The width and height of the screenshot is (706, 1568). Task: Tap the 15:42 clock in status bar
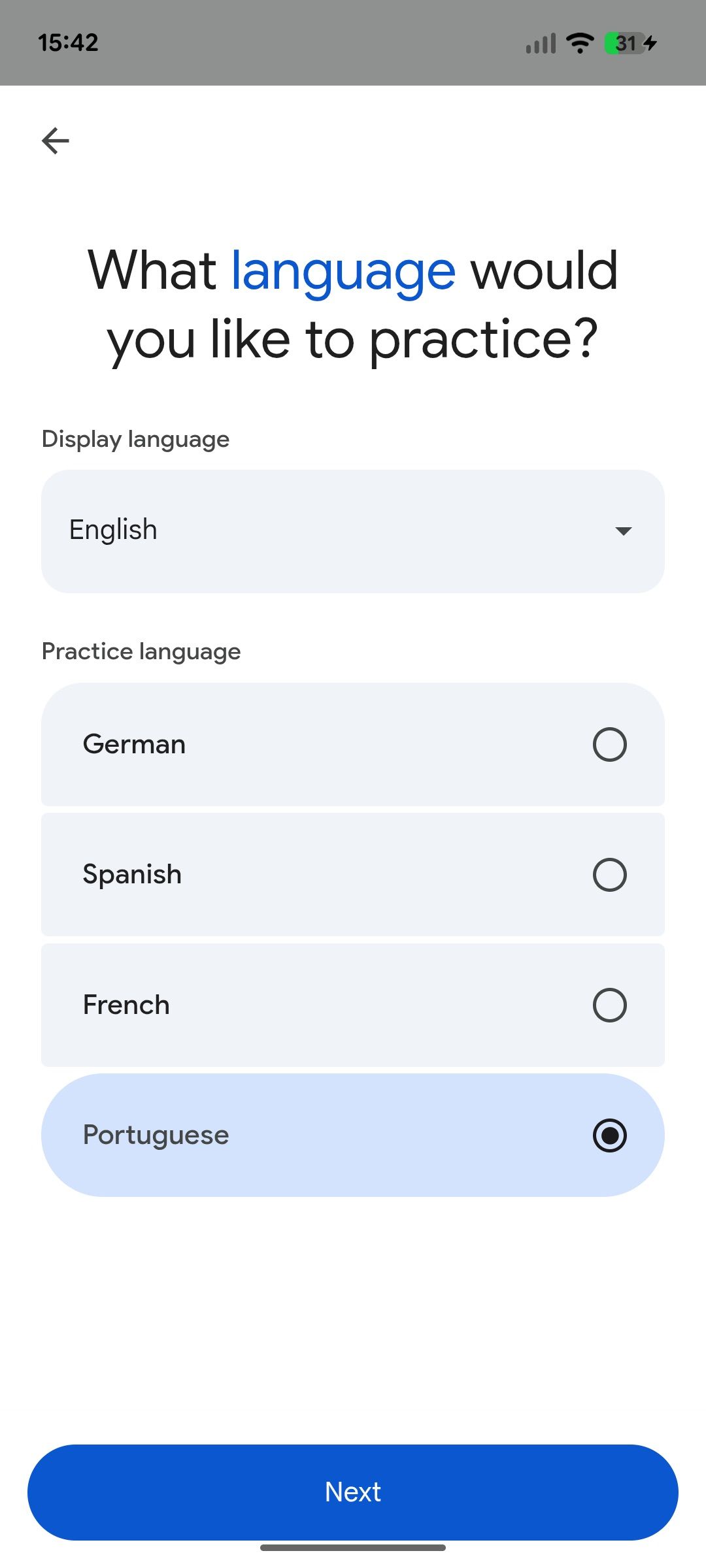(x=68, y=43)
